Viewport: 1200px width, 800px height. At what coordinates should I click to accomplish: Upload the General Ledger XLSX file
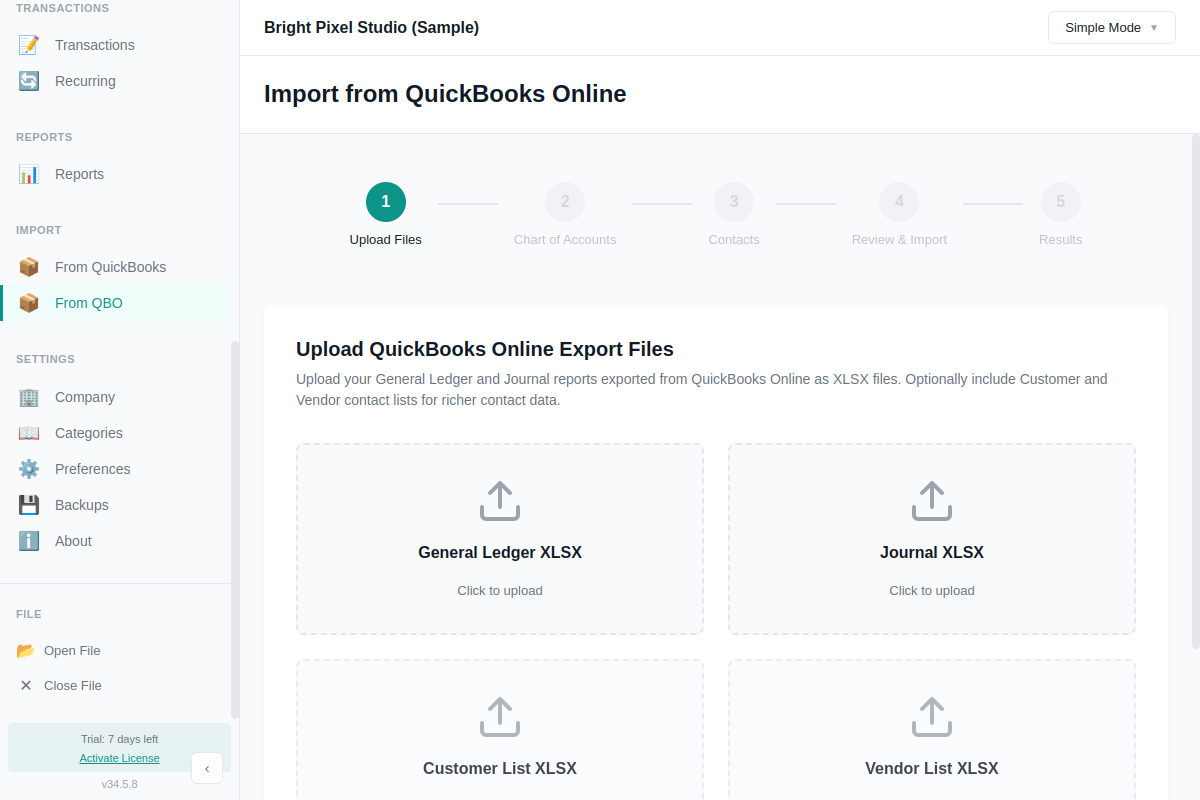point(499,539)
